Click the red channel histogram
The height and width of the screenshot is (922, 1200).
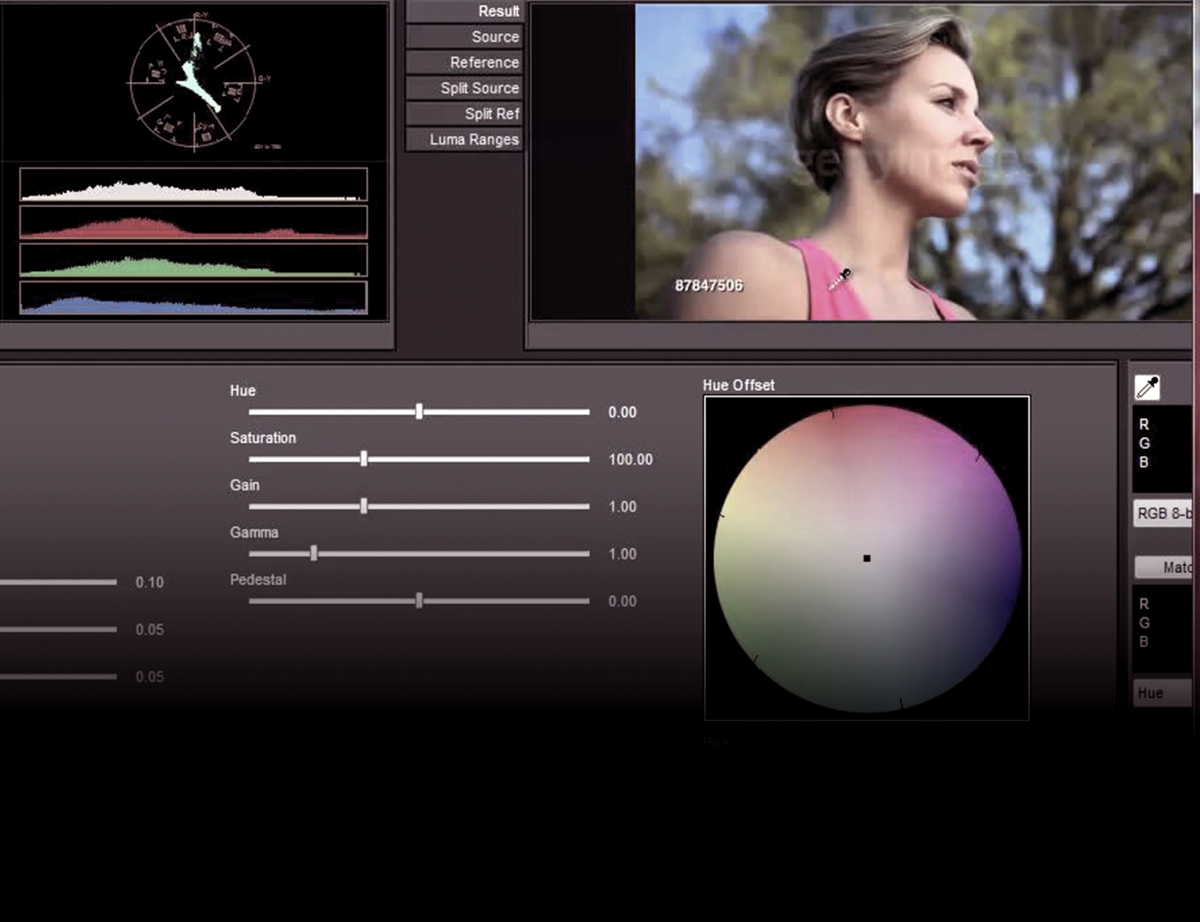(193, 222)
